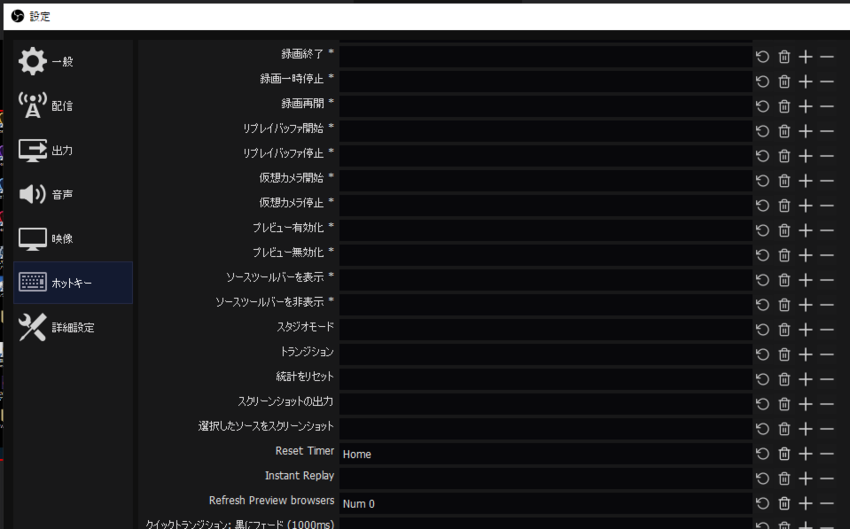This screenshot has width=850, height=529.
Task: Remove the 仮想カメラ停止 hotkey row via minus
Action: click(827, 205)
